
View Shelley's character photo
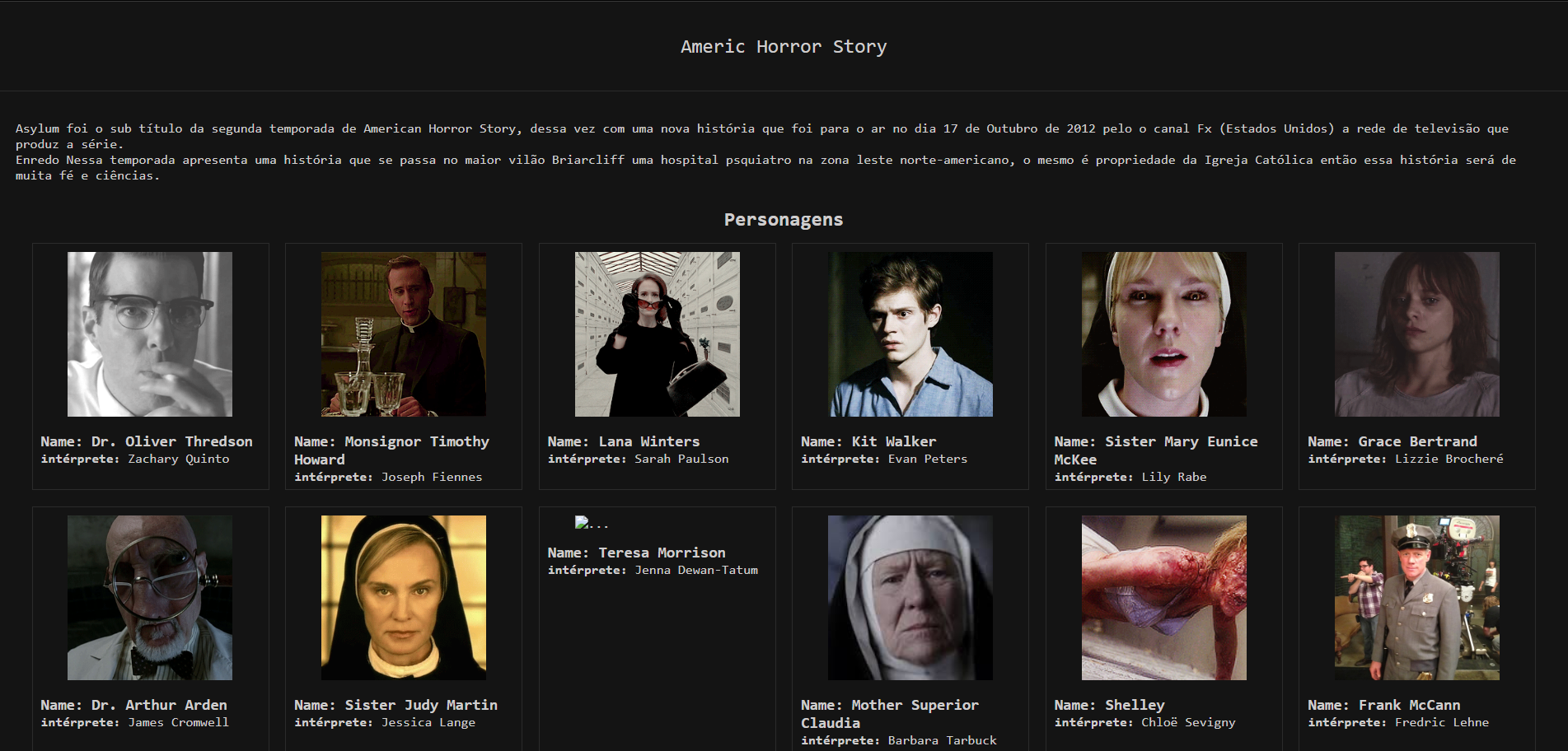point(1163,597)
